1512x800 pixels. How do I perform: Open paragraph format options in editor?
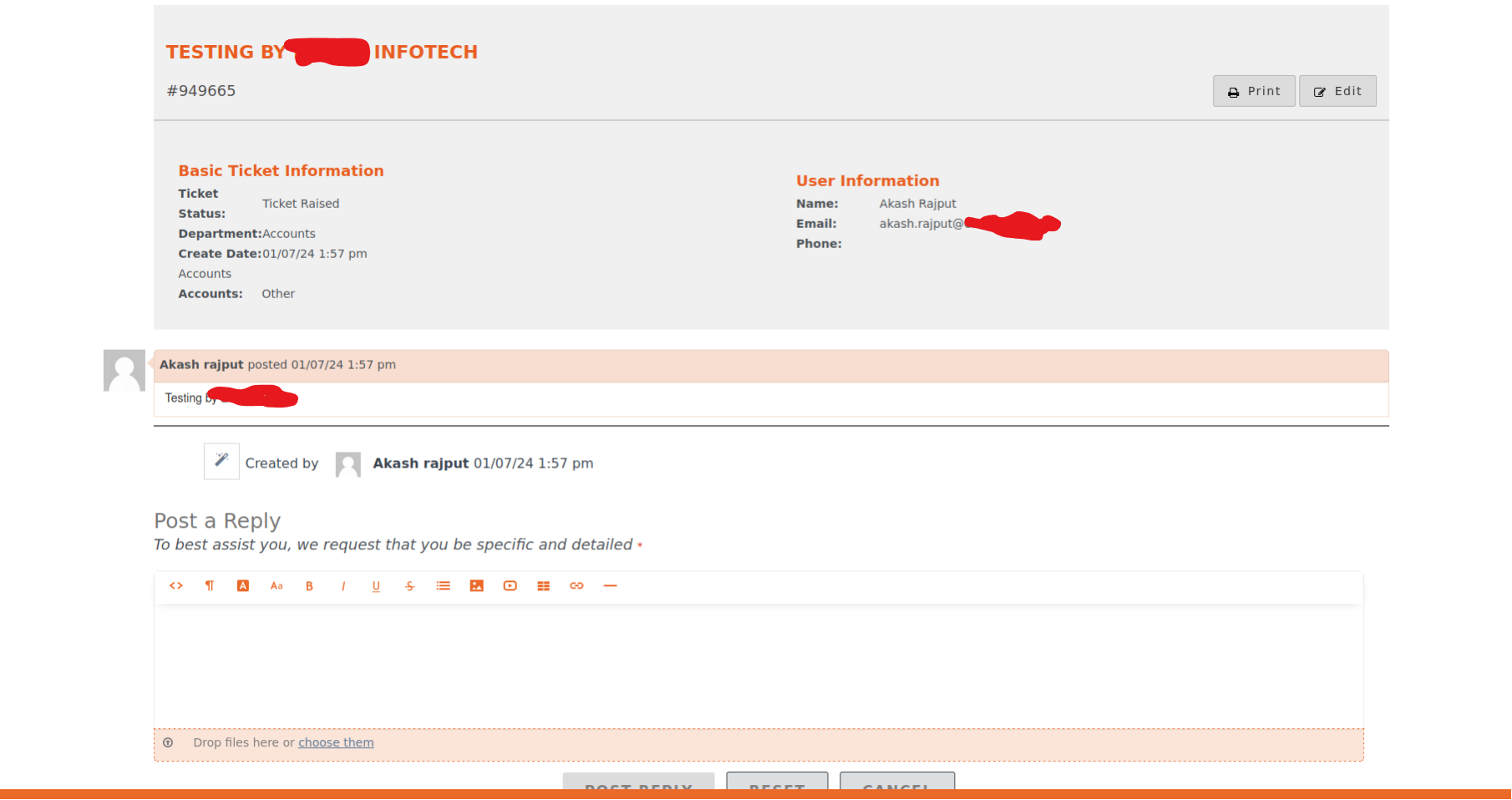tap(210, 586)
